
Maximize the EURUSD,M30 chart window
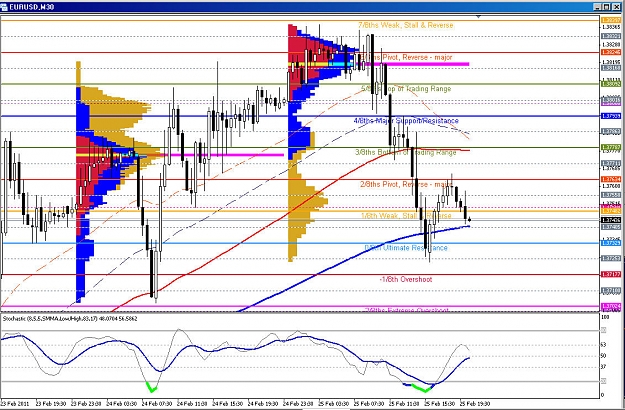[607, 7]
